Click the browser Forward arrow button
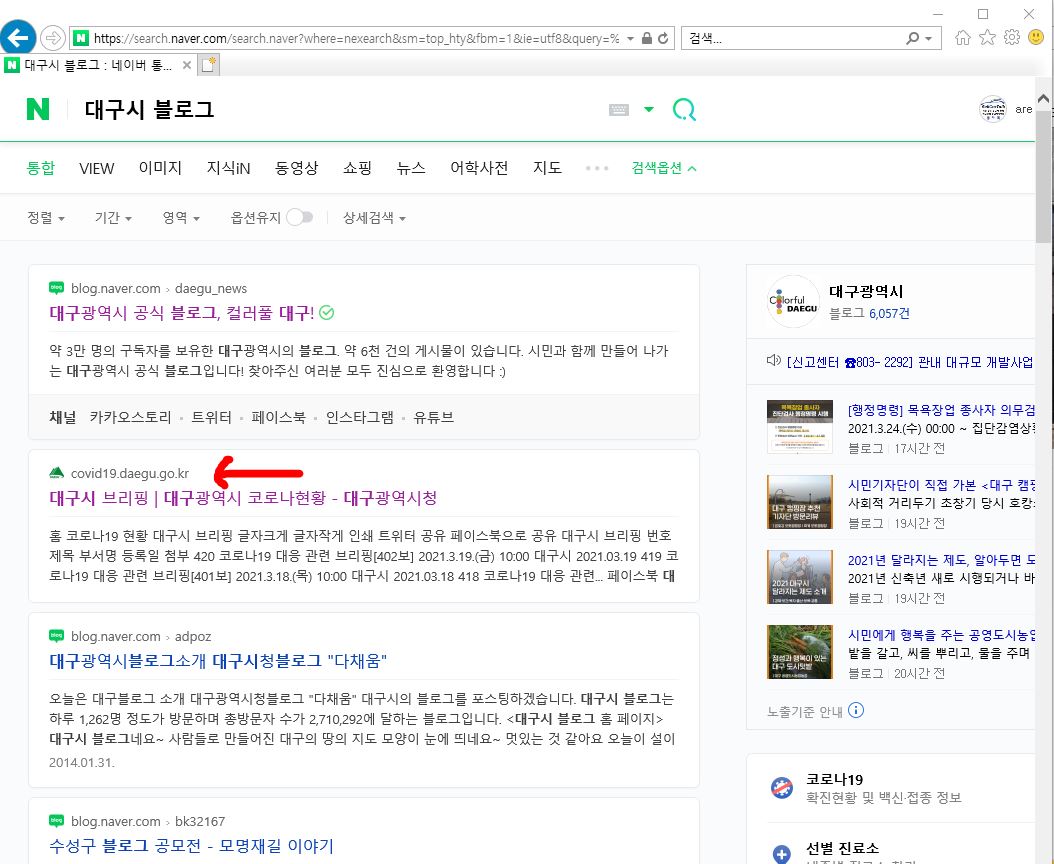1054x864 pixels. pyautogui.click(x=52, y=38)
